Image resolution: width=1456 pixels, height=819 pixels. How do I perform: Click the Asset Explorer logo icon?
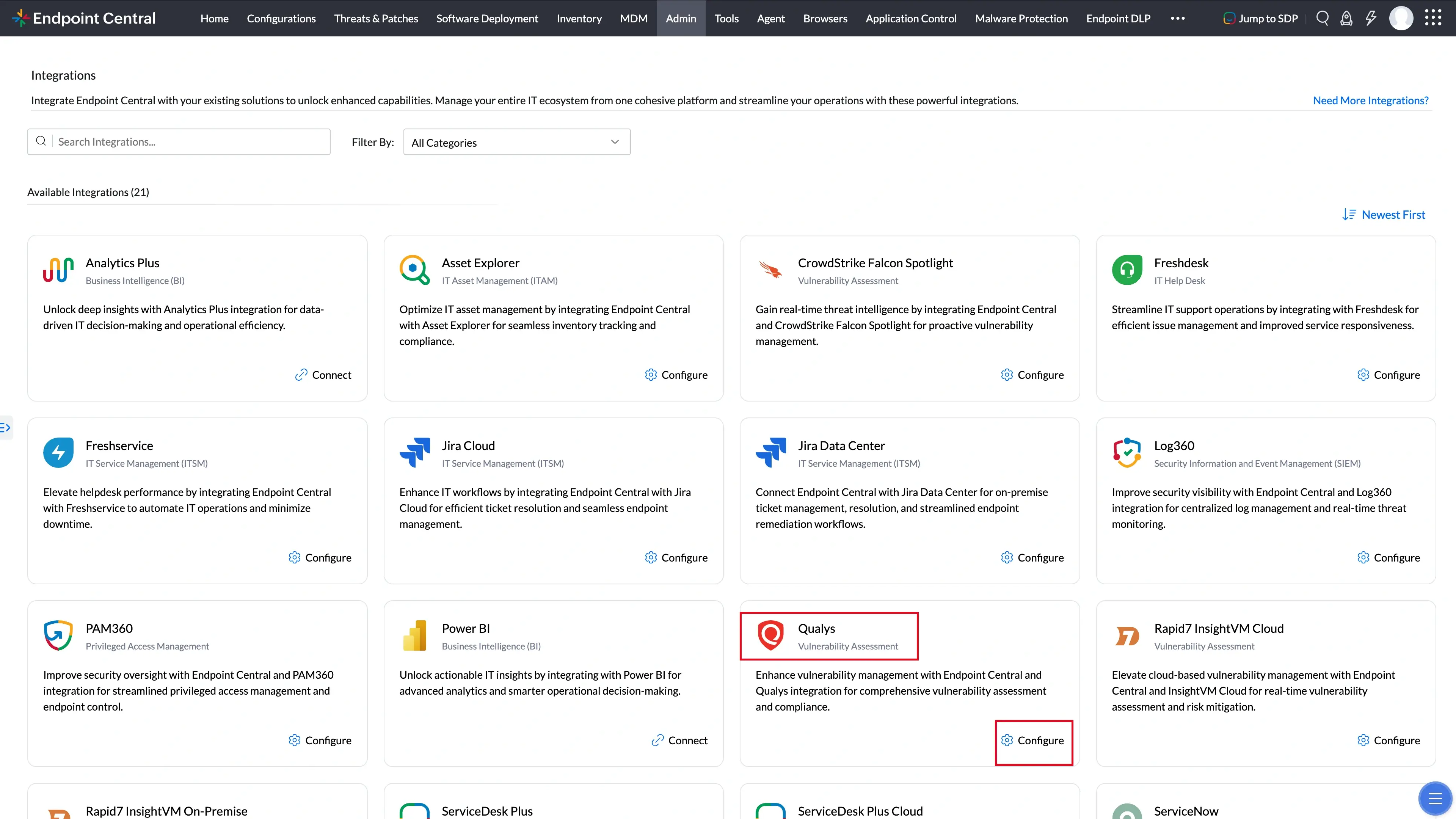pos(414,270)
